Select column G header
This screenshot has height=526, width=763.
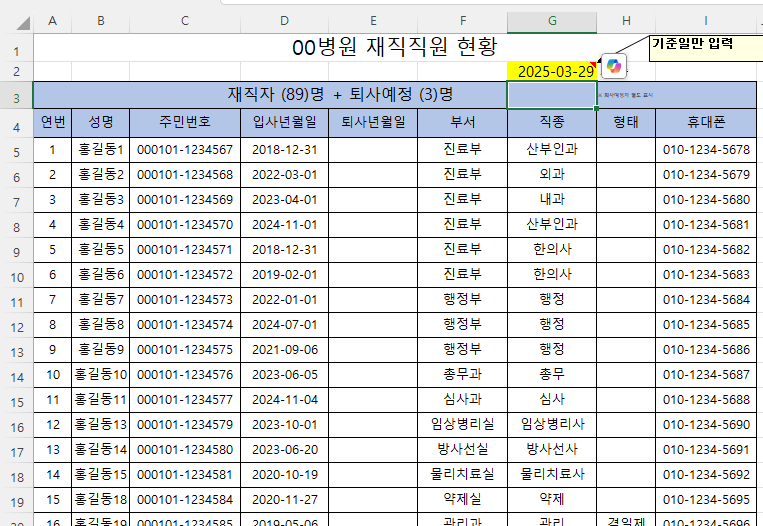tap(552, 20)
